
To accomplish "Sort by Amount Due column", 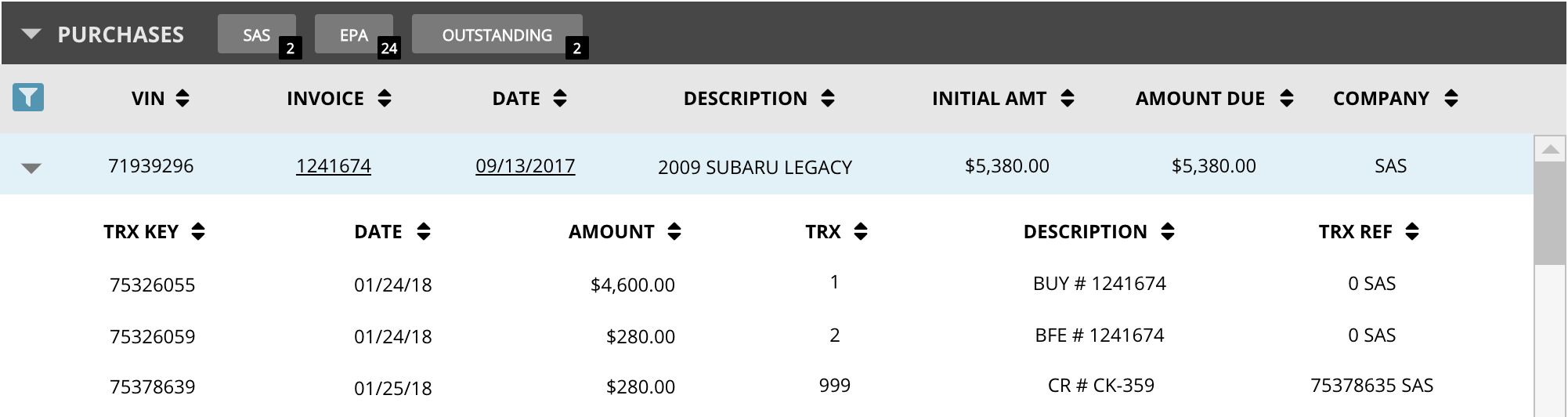I will point(1286,98).
